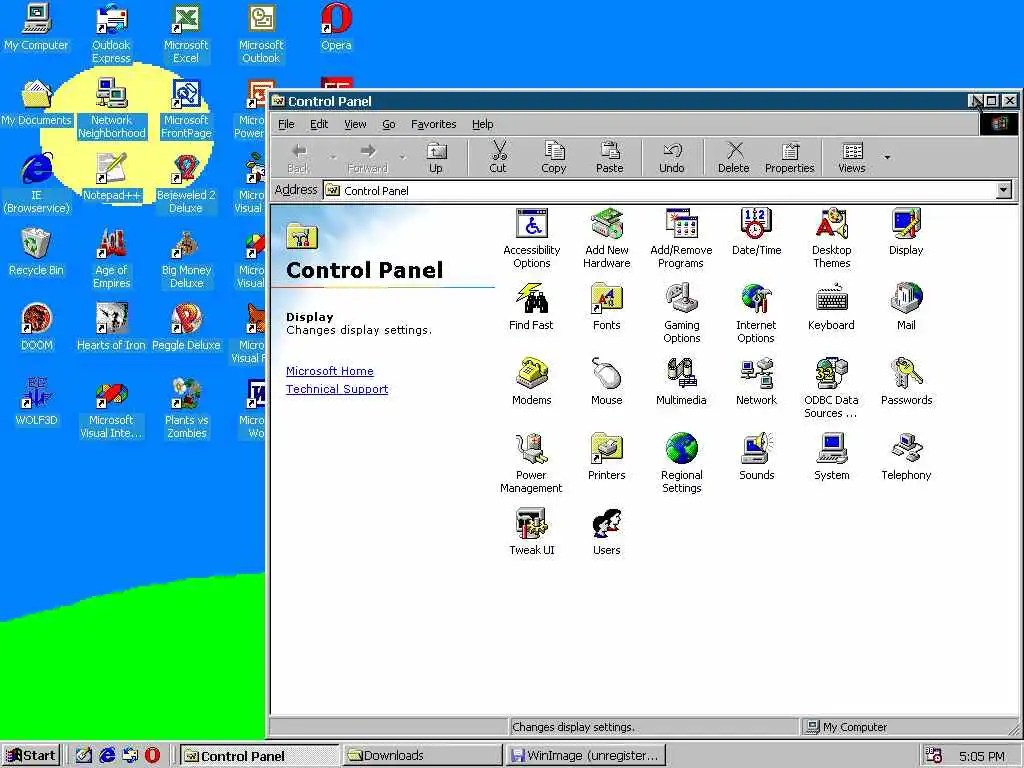Open the Printers folder
The height and width of the screenshot is (768, 1024).
pyautogui.click(x=607, y=457)
